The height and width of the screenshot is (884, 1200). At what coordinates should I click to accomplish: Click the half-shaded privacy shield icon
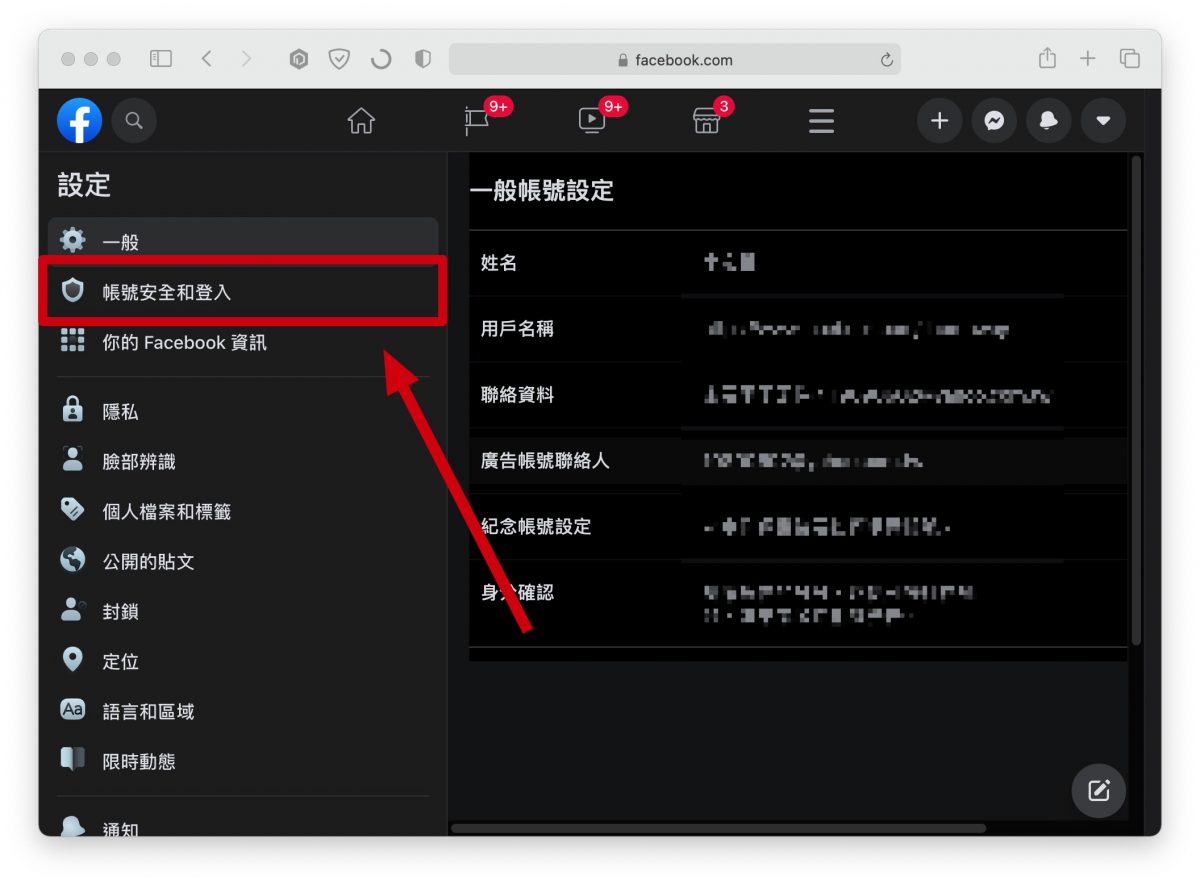pyautogui.click(x=423, y=60)
